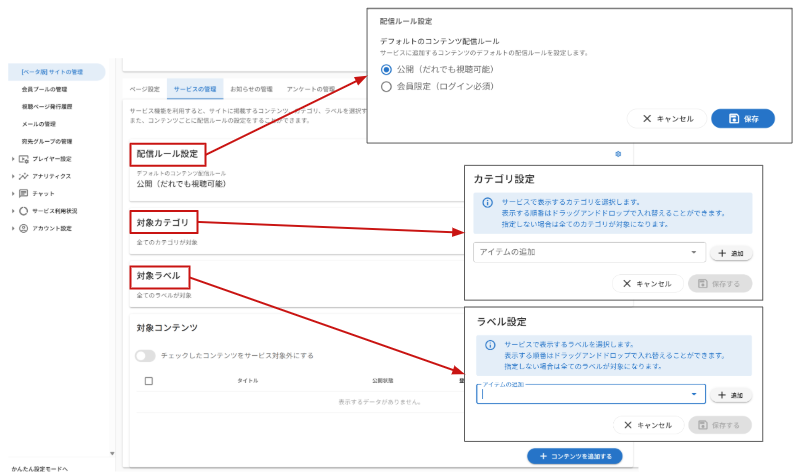Click the info icon in ラベル設定 dialog
803x476 pixels.
(490, 344)
